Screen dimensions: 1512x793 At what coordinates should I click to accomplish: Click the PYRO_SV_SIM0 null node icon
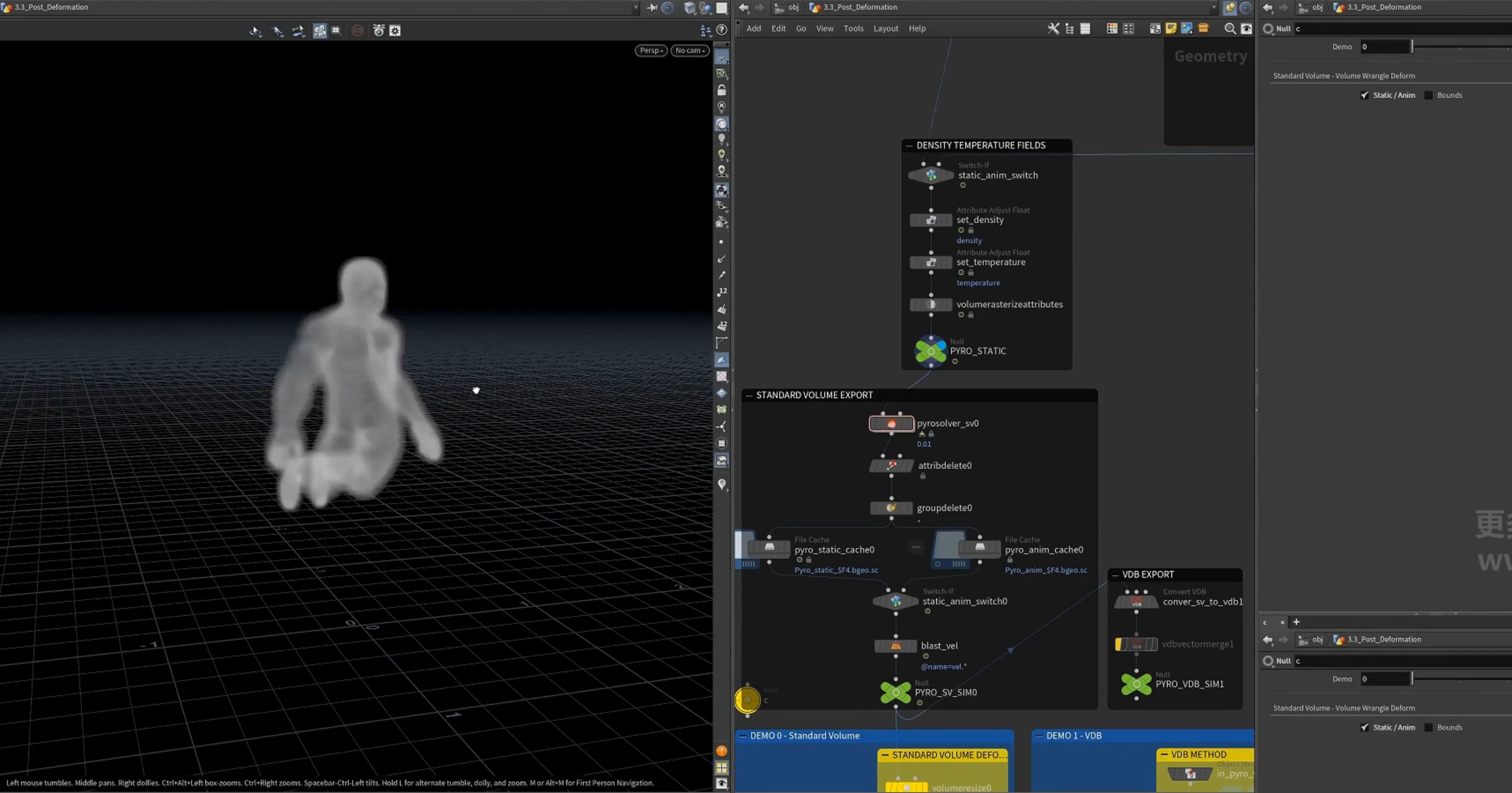896,693
